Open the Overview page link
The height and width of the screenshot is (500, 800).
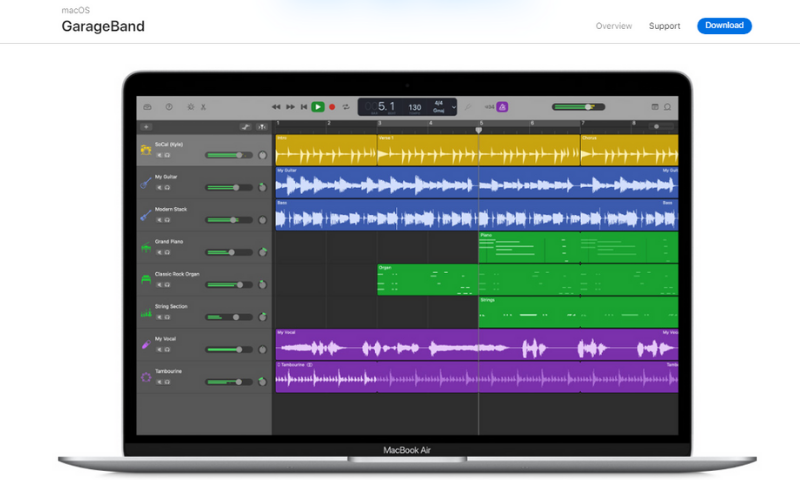coord(614,26)
